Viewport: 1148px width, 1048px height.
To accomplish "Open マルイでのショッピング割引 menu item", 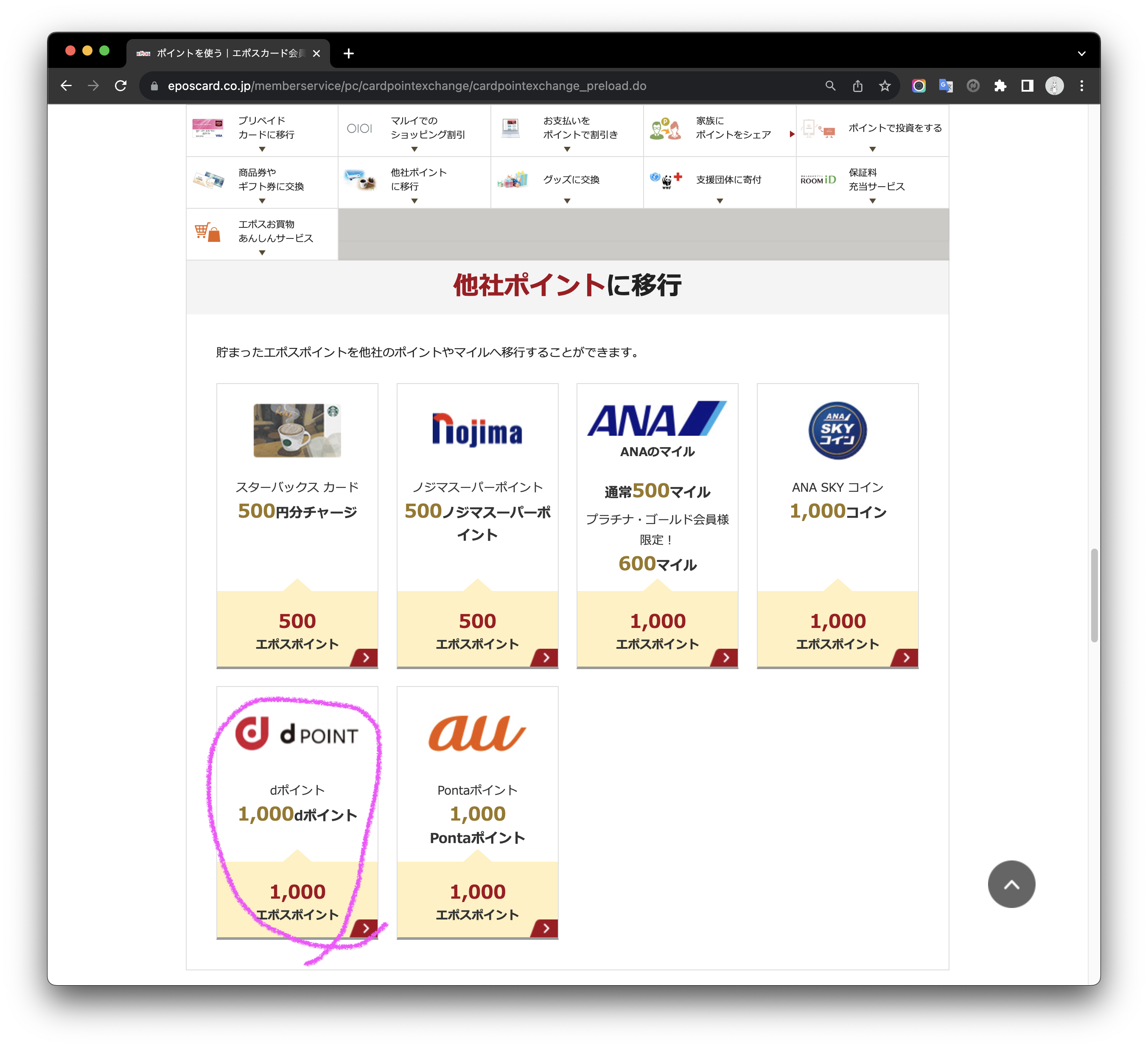I will [414, 130].
